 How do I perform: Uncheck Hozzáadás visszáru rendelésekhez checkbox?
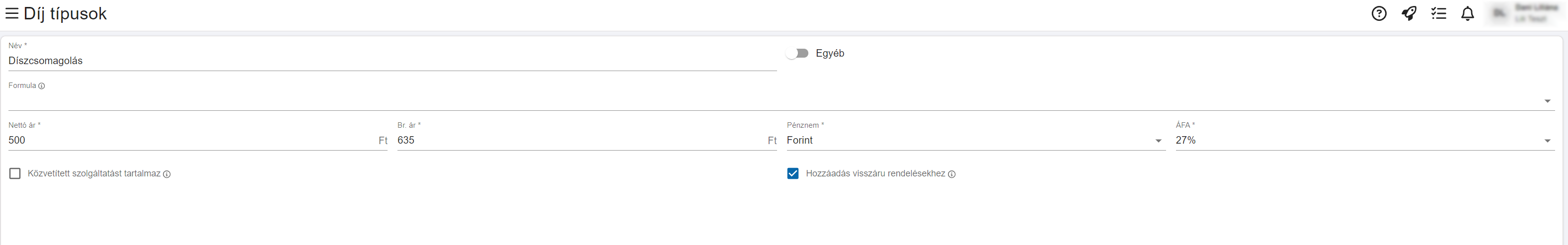pos(792,174)
